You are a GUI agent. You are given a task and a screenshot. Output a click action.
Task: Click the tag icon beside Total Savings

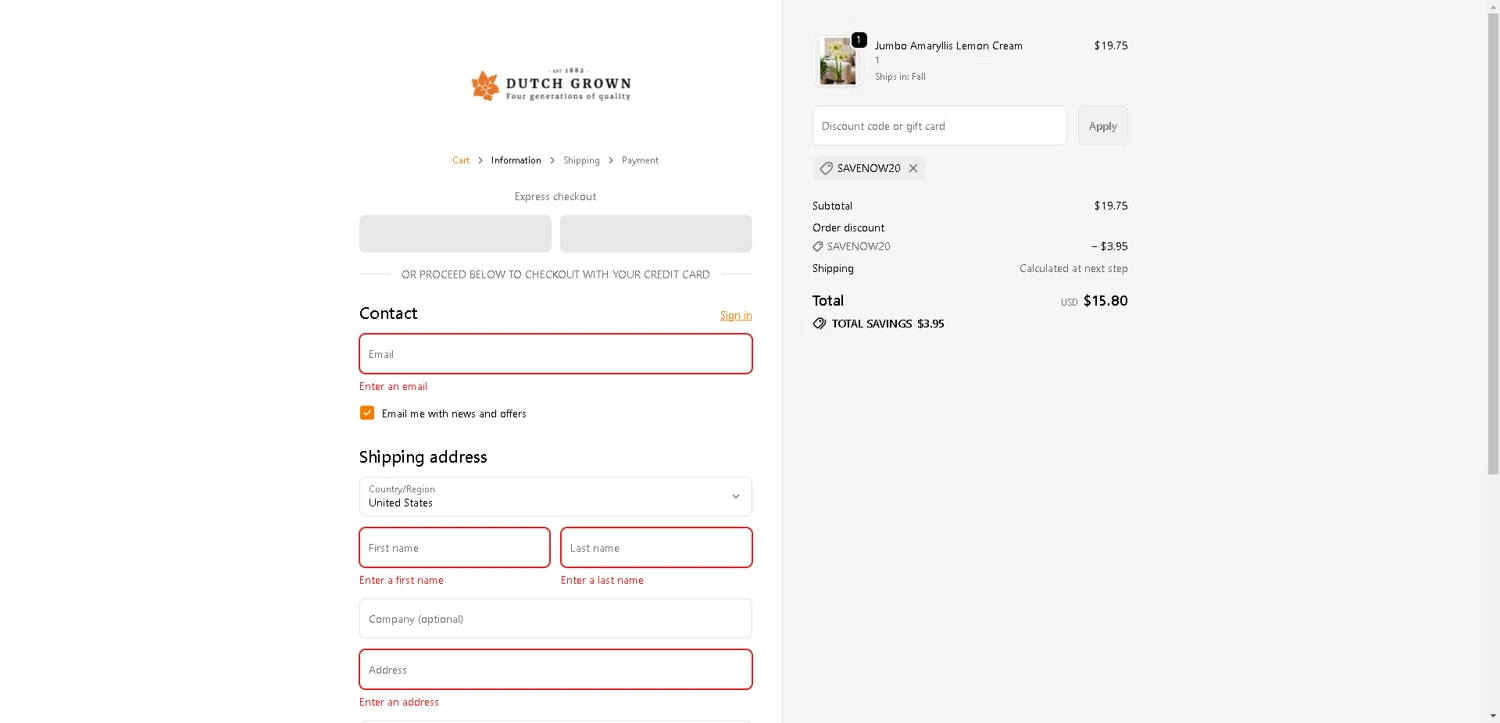pyautogui.click(x=819, y=324)
